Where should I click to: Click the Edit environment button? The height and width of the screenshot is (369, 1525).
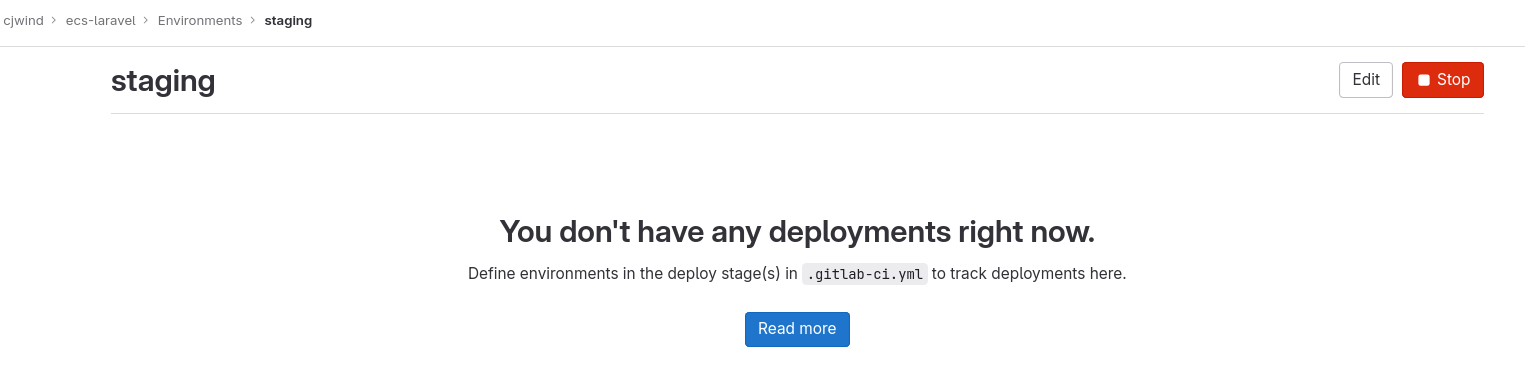[x=1366, y=80]
